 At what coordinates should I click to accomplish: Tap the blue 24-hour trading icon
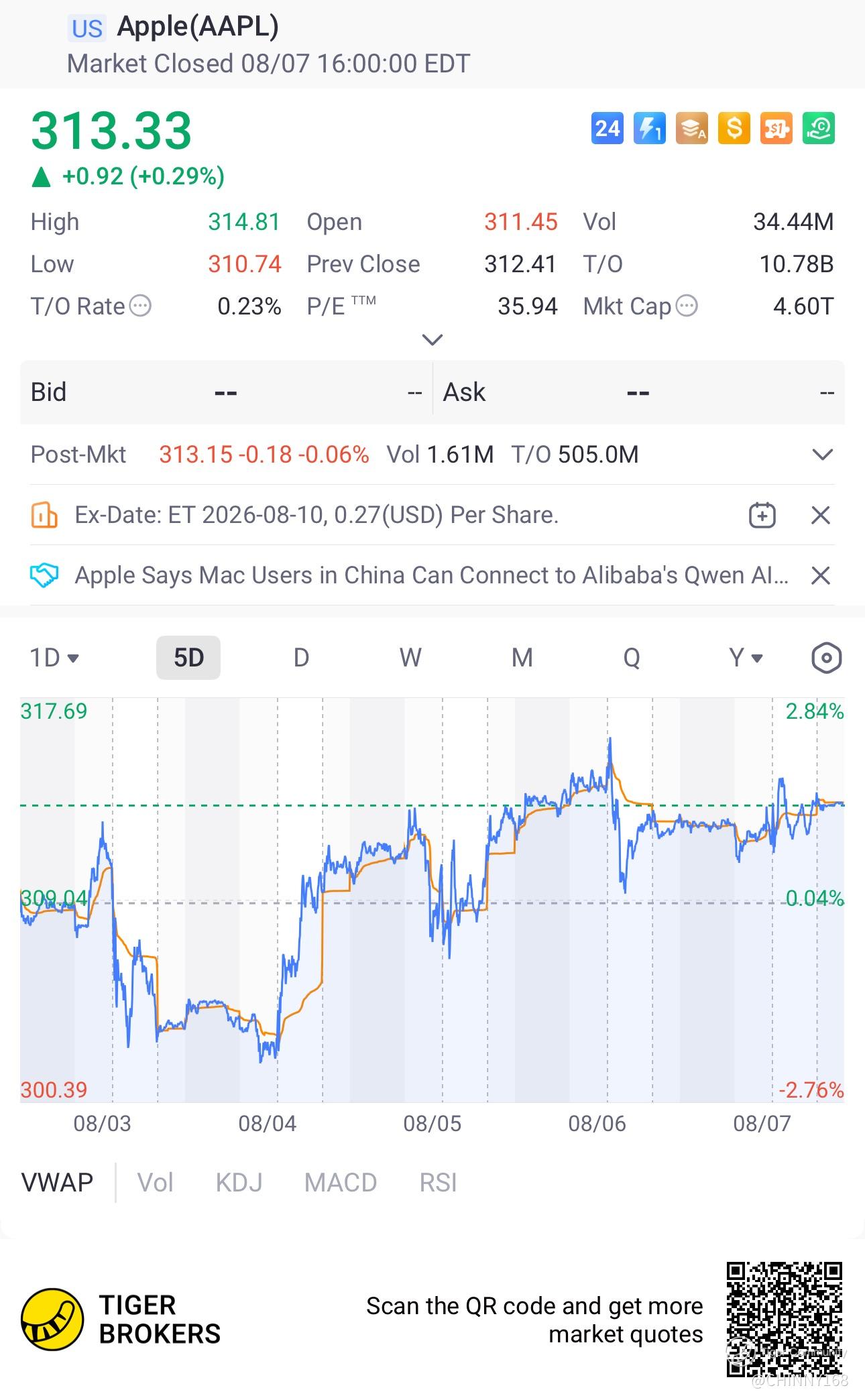coord(608,128)
